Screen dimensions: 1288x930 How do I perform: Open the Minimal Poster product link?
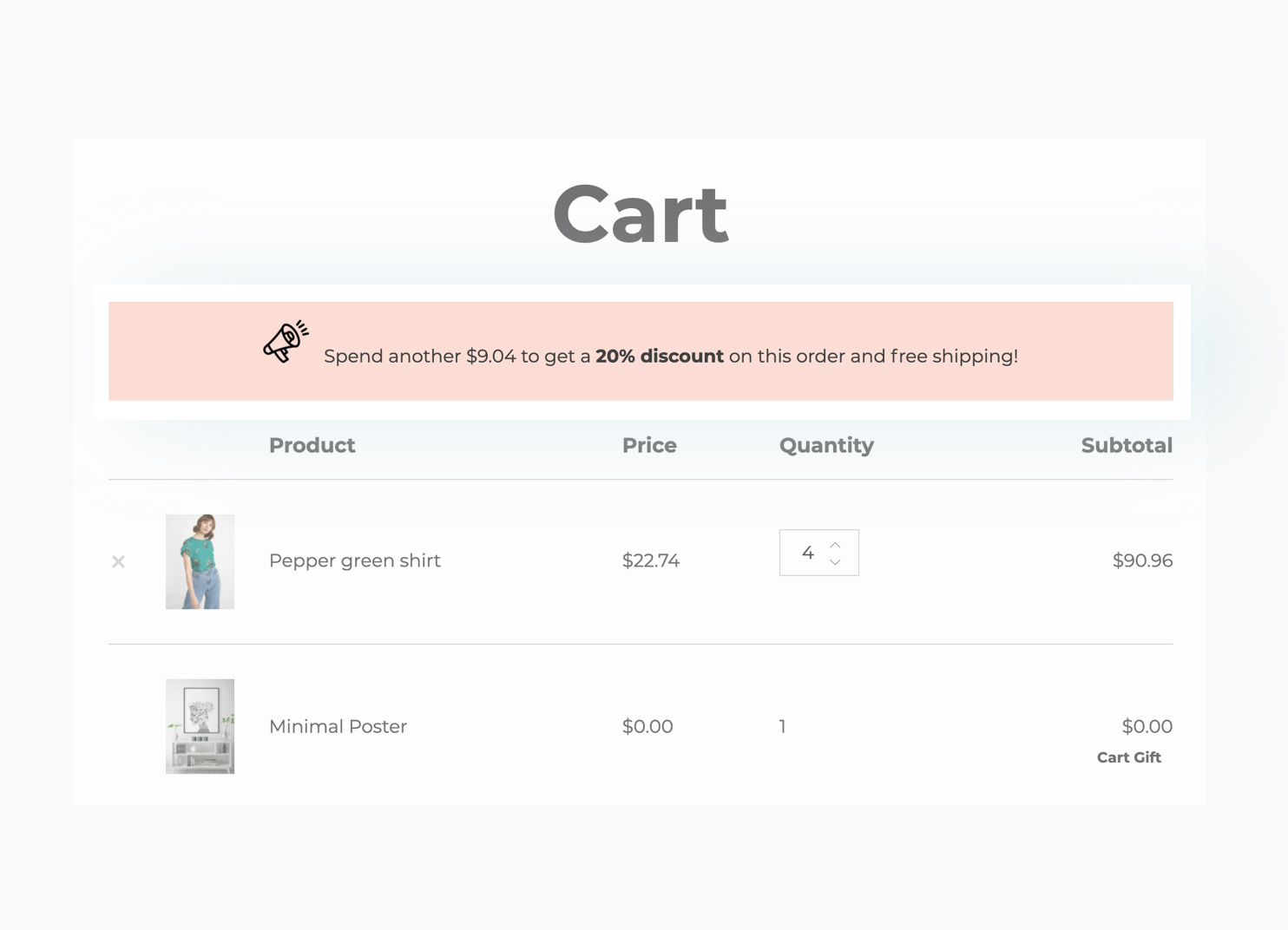click(x=338, y=726)
